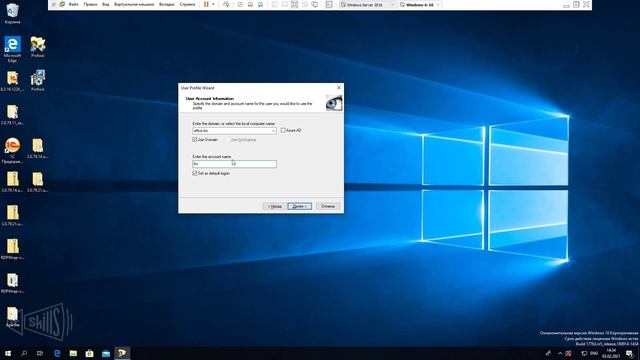Select the Profwiz icon showing two people
640x360 pixels.
click(38, 47)
